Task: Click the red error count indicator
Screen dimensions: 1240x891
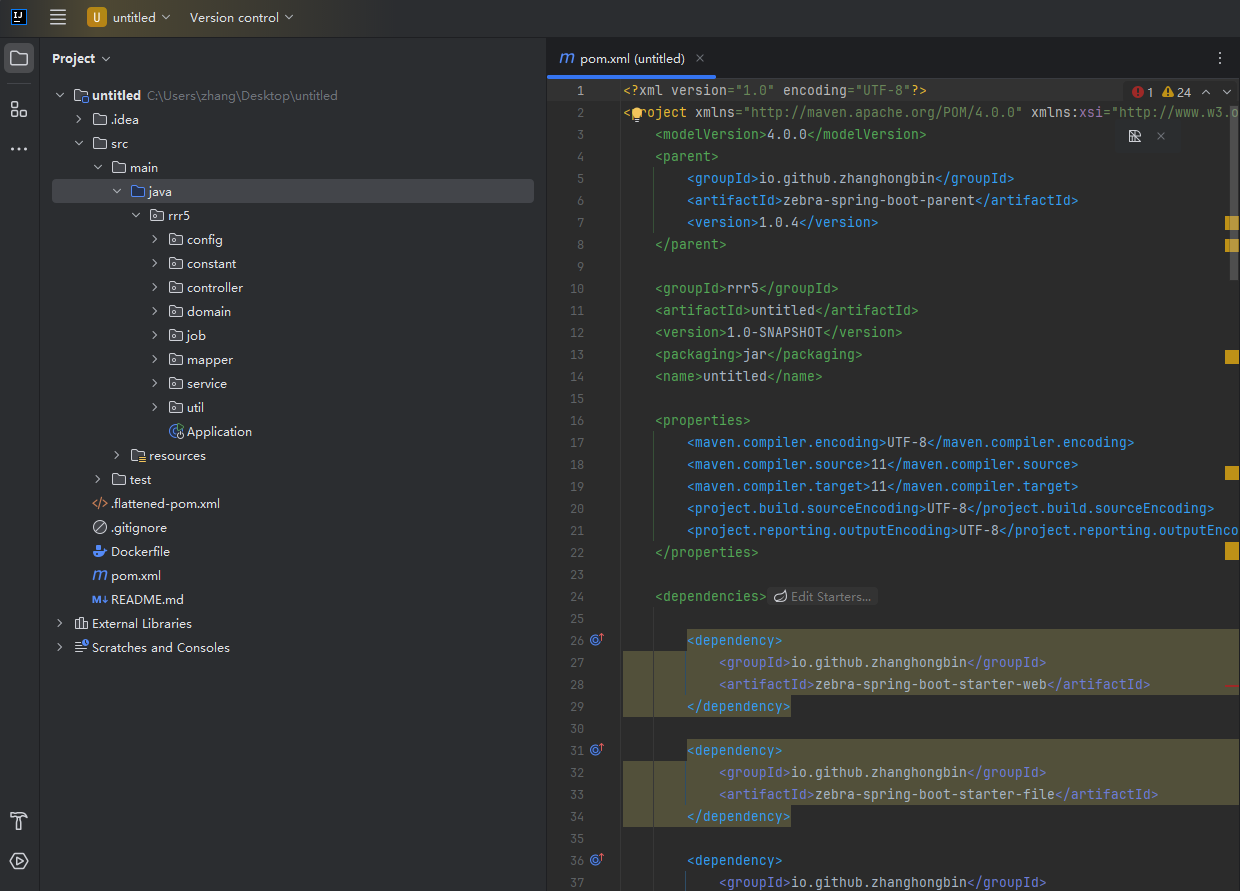Action: 1142,92
